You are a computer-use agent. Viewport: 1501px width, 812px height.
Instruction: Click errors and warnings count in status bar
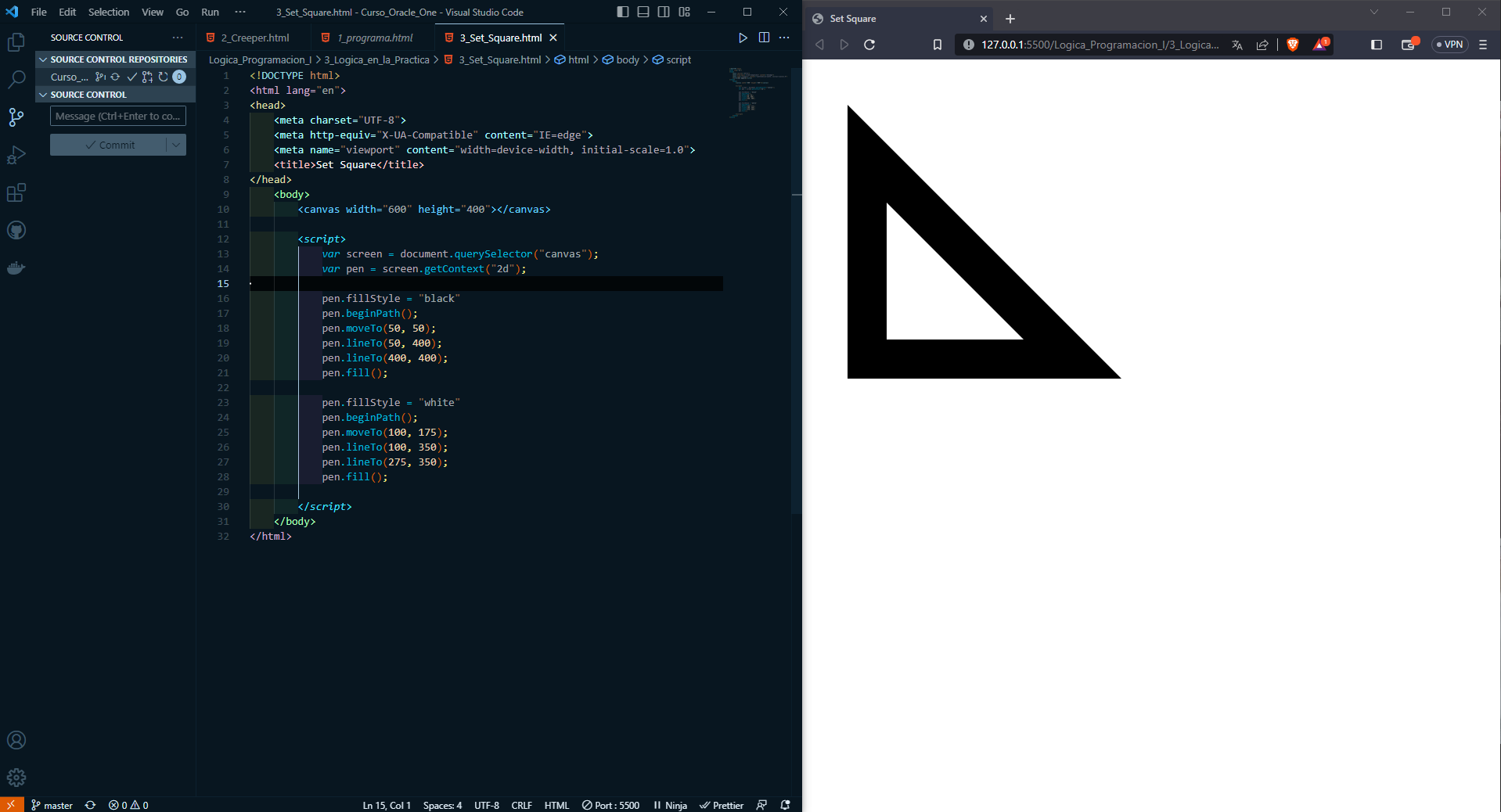[x=128, y=805]
